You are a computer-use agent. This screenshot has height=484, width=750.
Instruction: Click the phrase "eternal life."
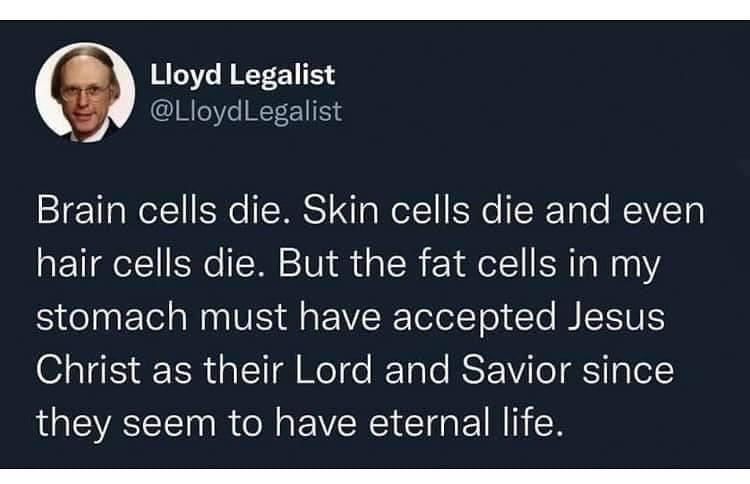tap(464, 423)
